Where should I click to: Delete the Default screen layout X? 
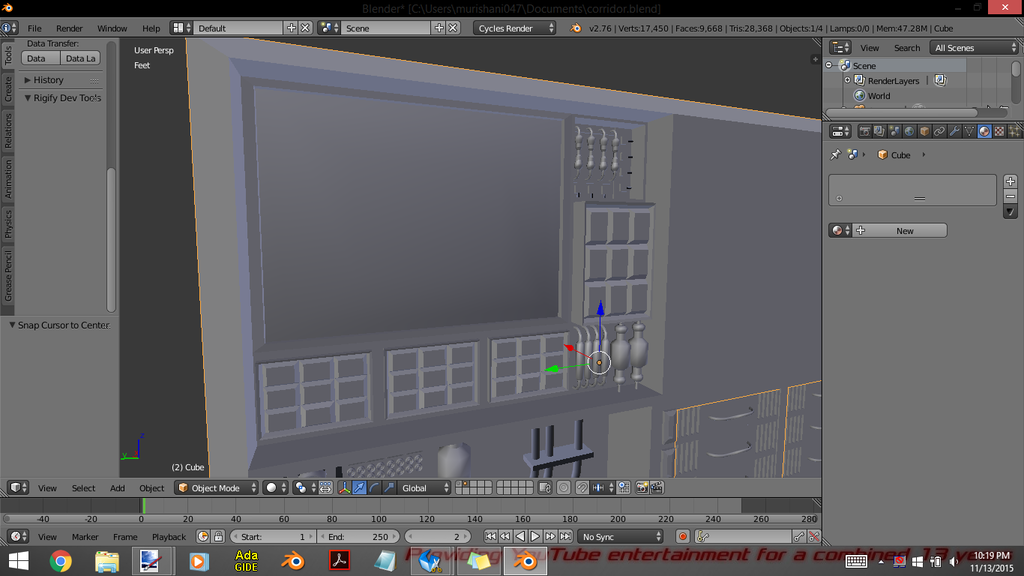point(305,28)
